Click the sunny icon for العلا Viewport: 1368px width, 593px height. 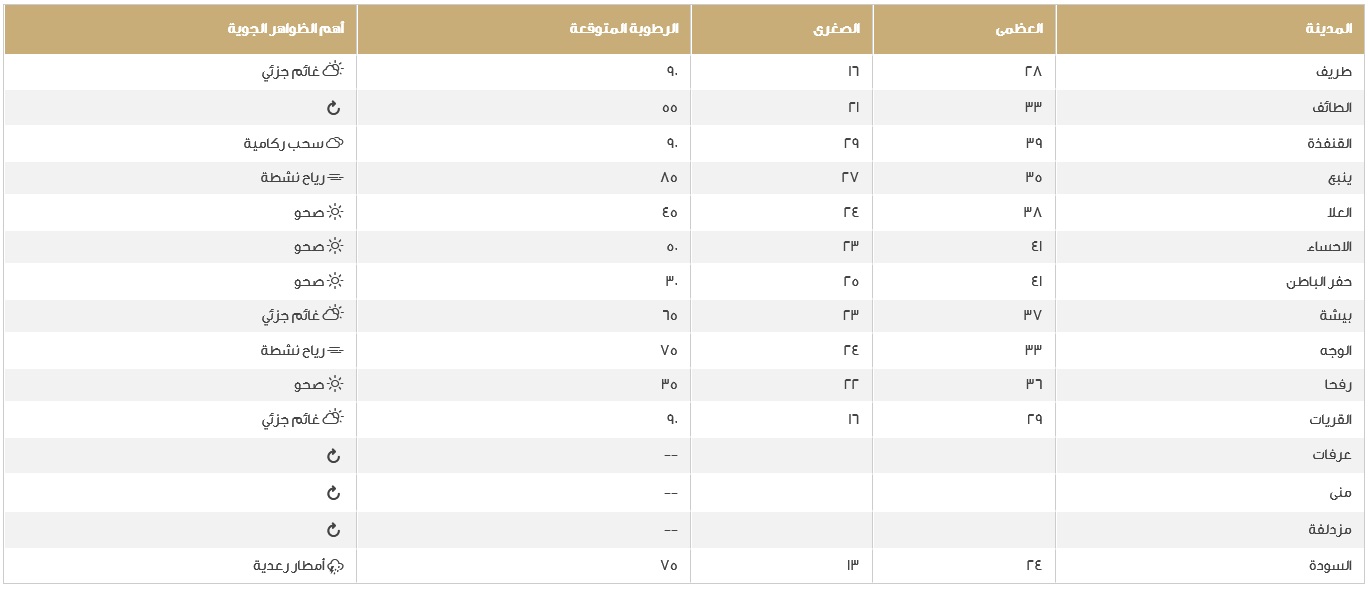tap(335, 212)
